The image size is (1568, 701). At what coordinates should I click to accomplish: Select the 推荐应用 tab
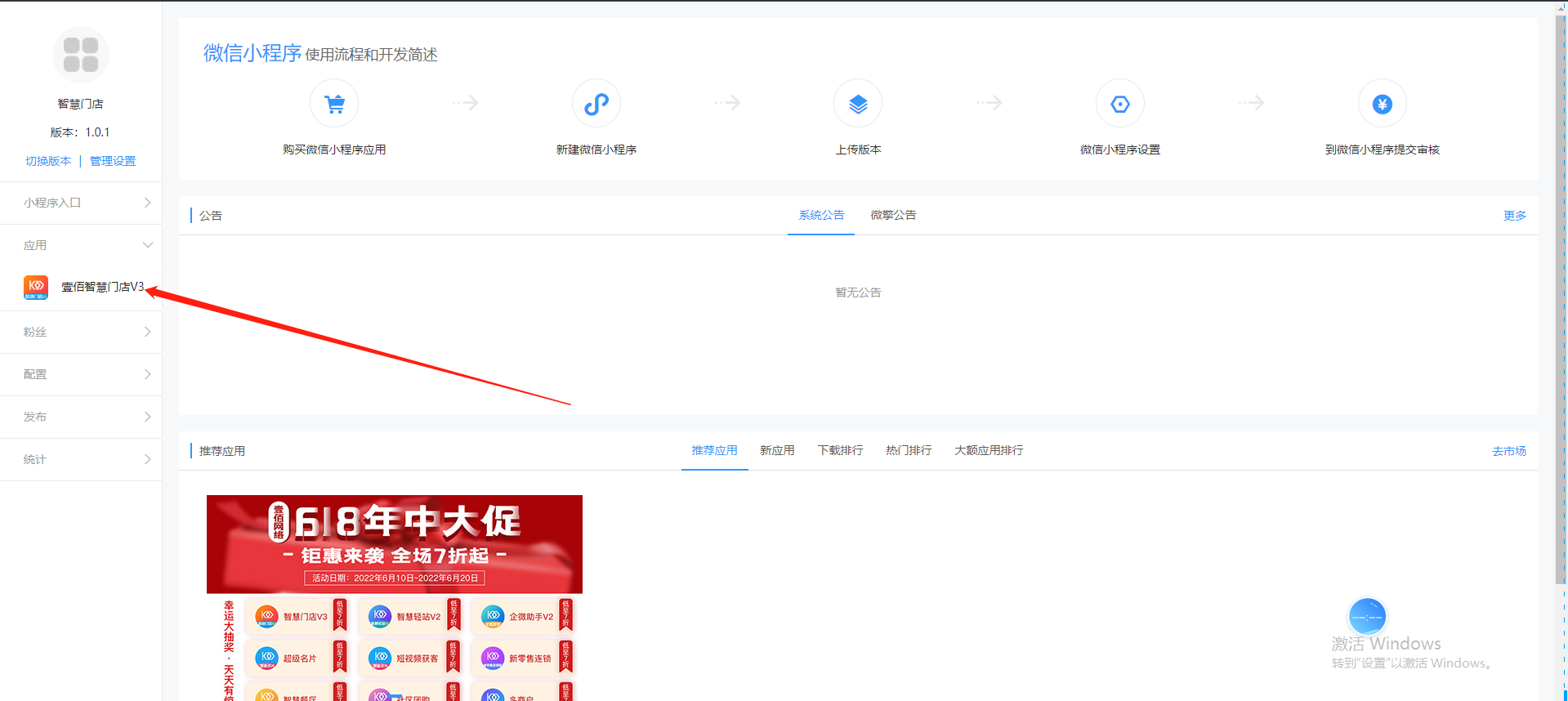coord(714,450)
